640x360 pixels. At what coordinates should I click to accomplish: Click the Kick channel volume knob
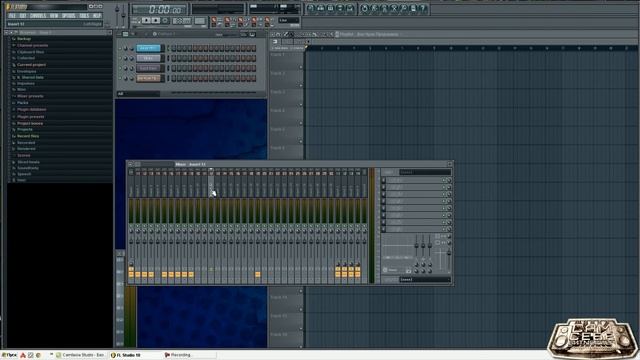[x=131, y=49]
